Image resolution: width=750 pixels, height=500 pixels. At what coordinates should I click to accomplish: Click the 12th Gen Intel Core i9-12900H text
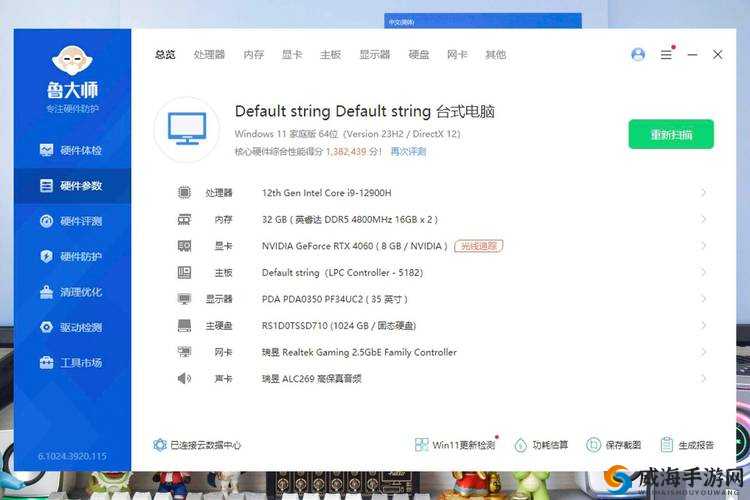click(326, 193)
